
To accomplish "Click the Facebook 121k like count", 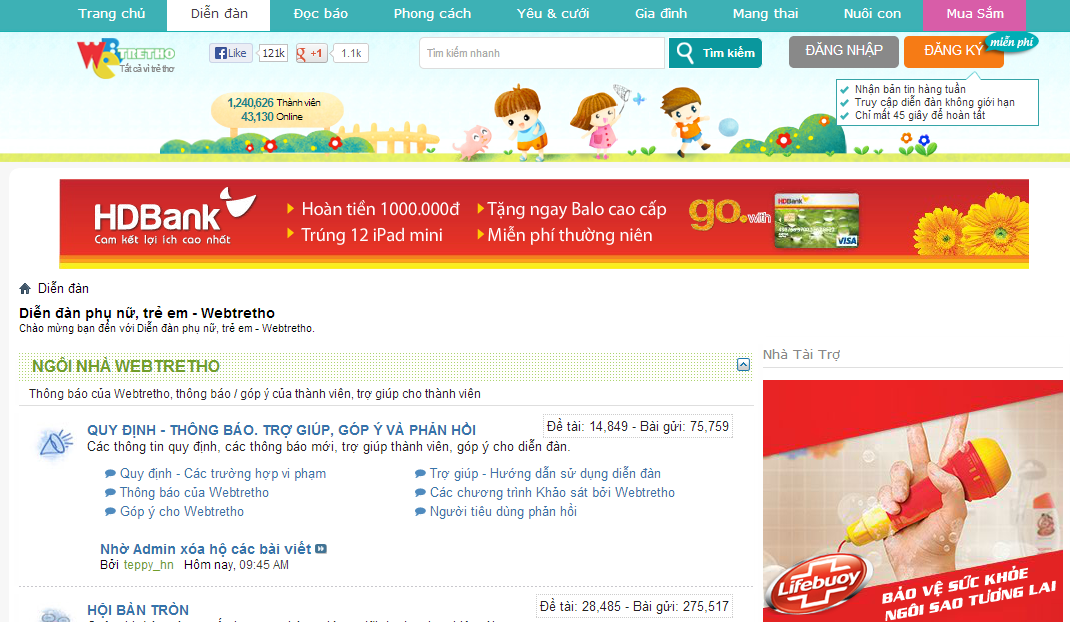I will click(274, 53).
